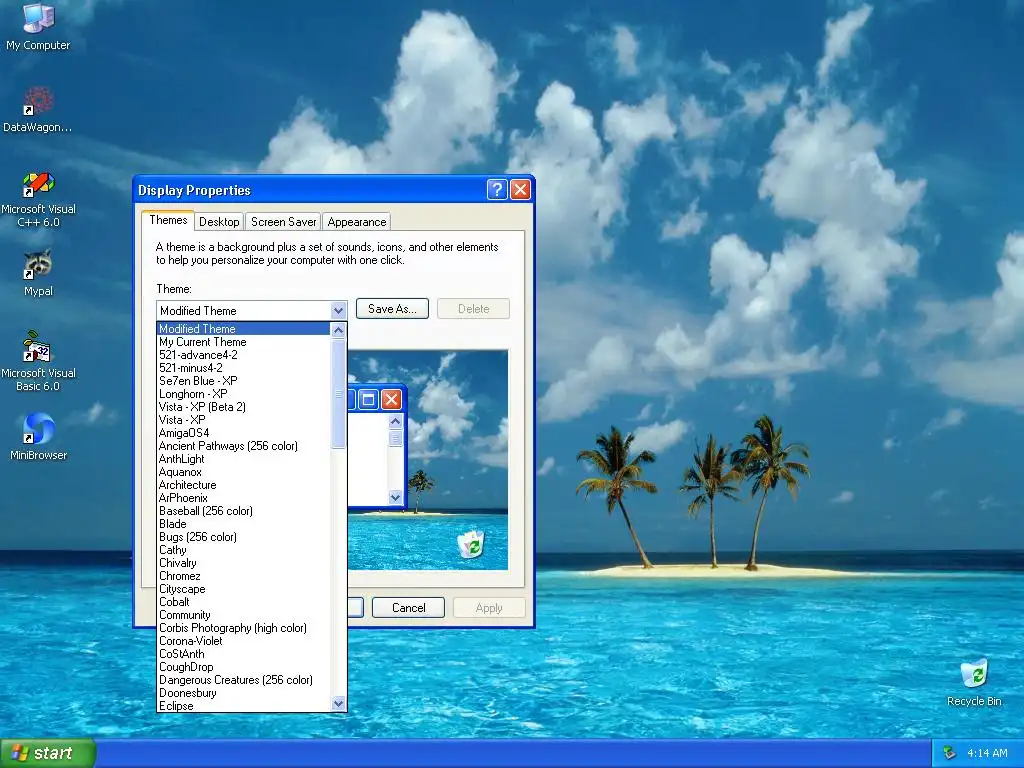Select the Blade theme
Viewport: 1024px width, 768px height.
(x=244, y=524)
